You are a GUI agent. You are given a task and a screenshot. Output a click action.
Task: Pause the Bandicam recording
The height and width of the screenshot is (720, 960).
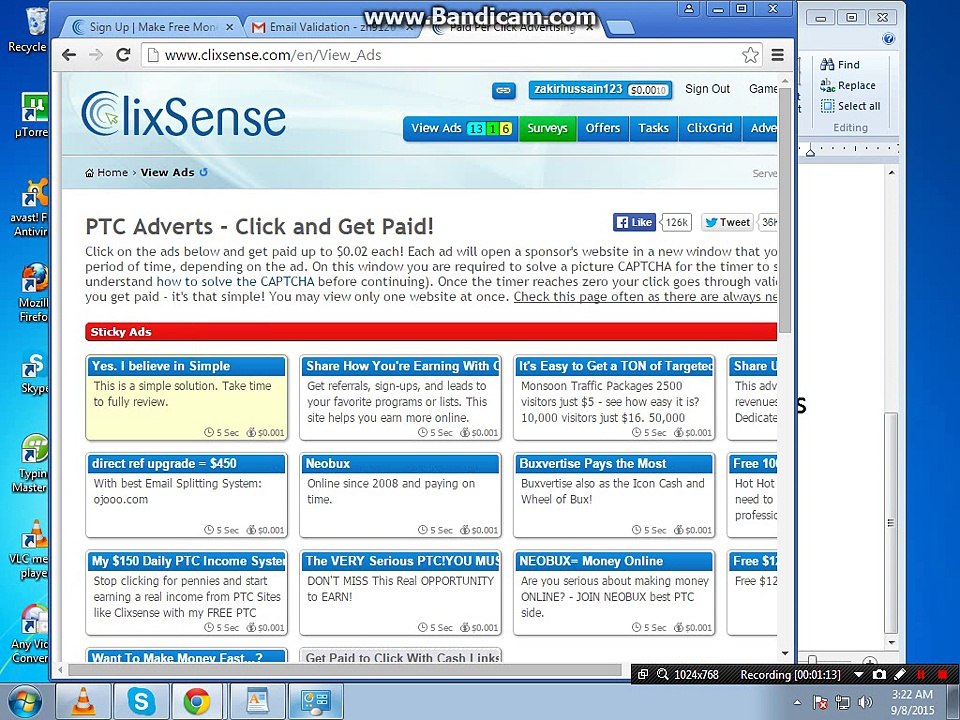[921, 675]
